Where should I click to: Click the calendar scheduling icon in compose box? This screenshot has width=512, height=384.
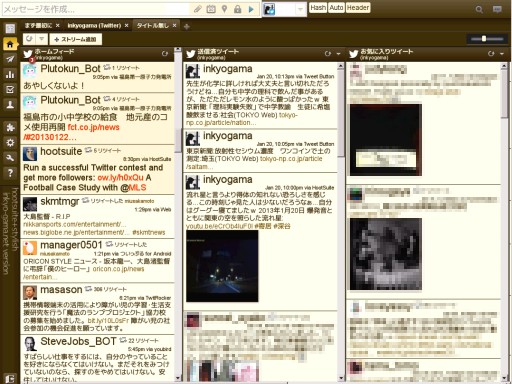[x=211, y=9]
